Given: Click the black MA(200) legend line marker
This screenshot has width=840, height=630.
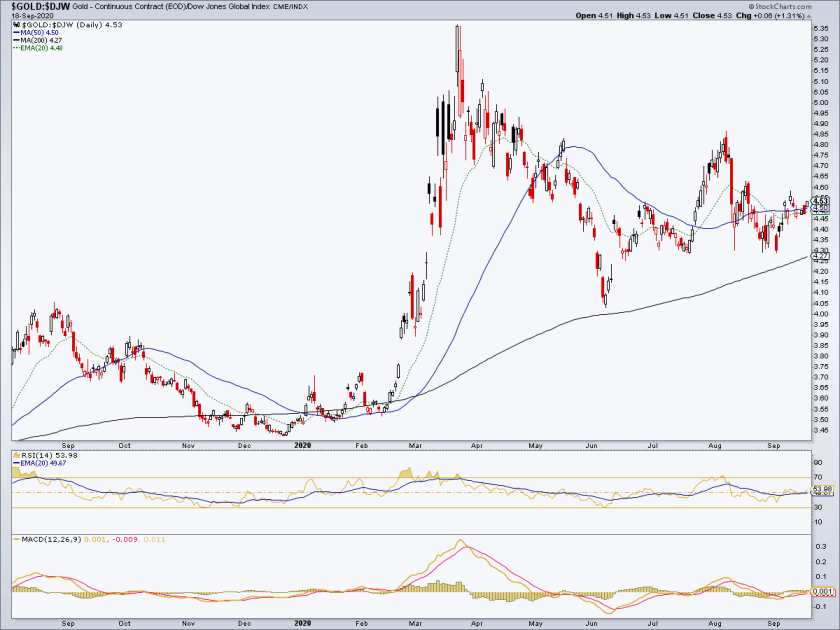Looking at the screenshot, I should tap(17, 40).
